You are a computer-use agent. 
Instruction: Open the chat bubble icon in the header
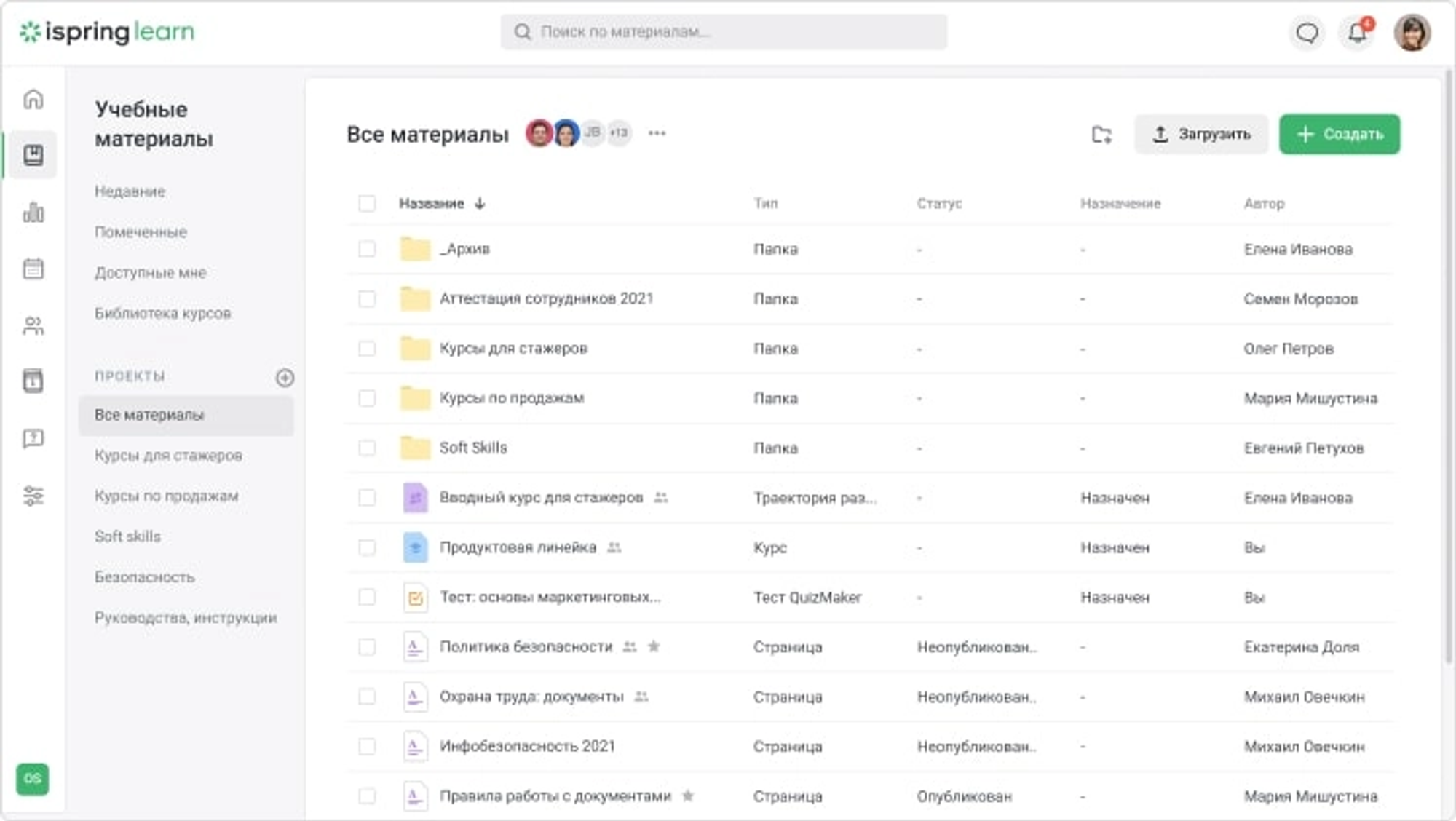click(1307, 32)
